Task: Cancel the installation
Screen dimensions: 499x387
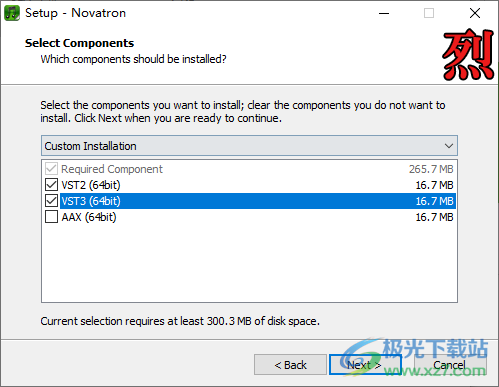Action: point(450,365)
